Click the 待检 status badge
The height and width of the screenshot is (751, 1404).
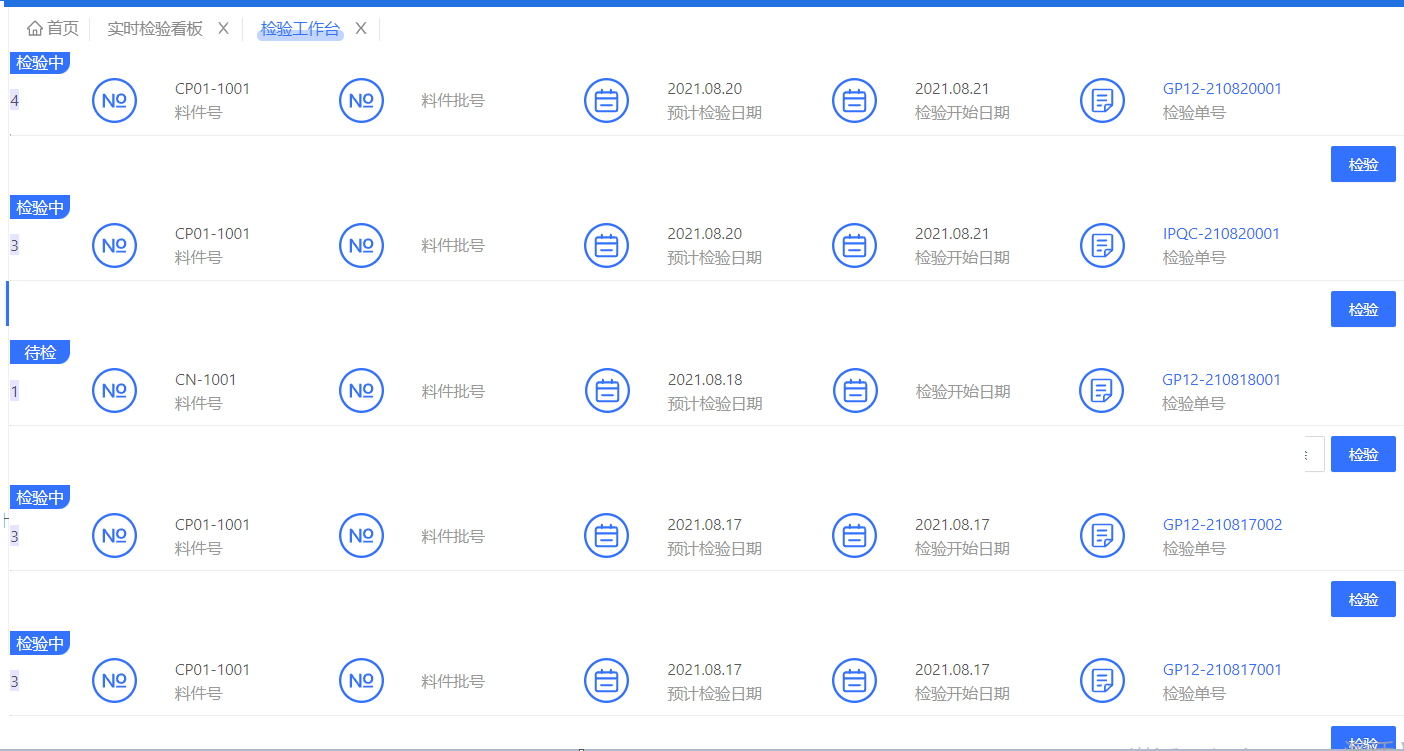[x=40, y=352]
